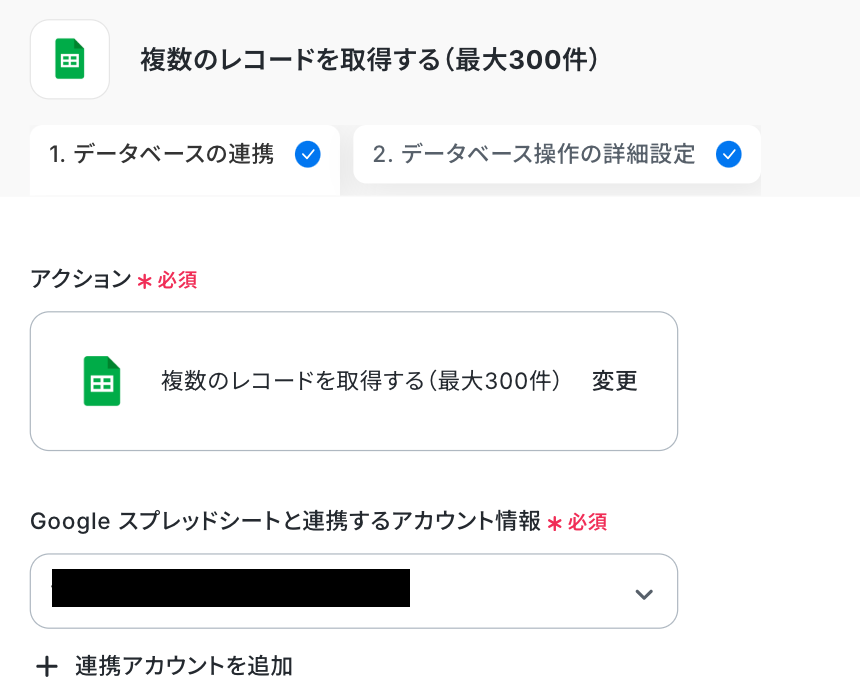Click the red asterisk next to アクション
The height and width of the screenshot is (696, 860).
[x=144, y=281]
